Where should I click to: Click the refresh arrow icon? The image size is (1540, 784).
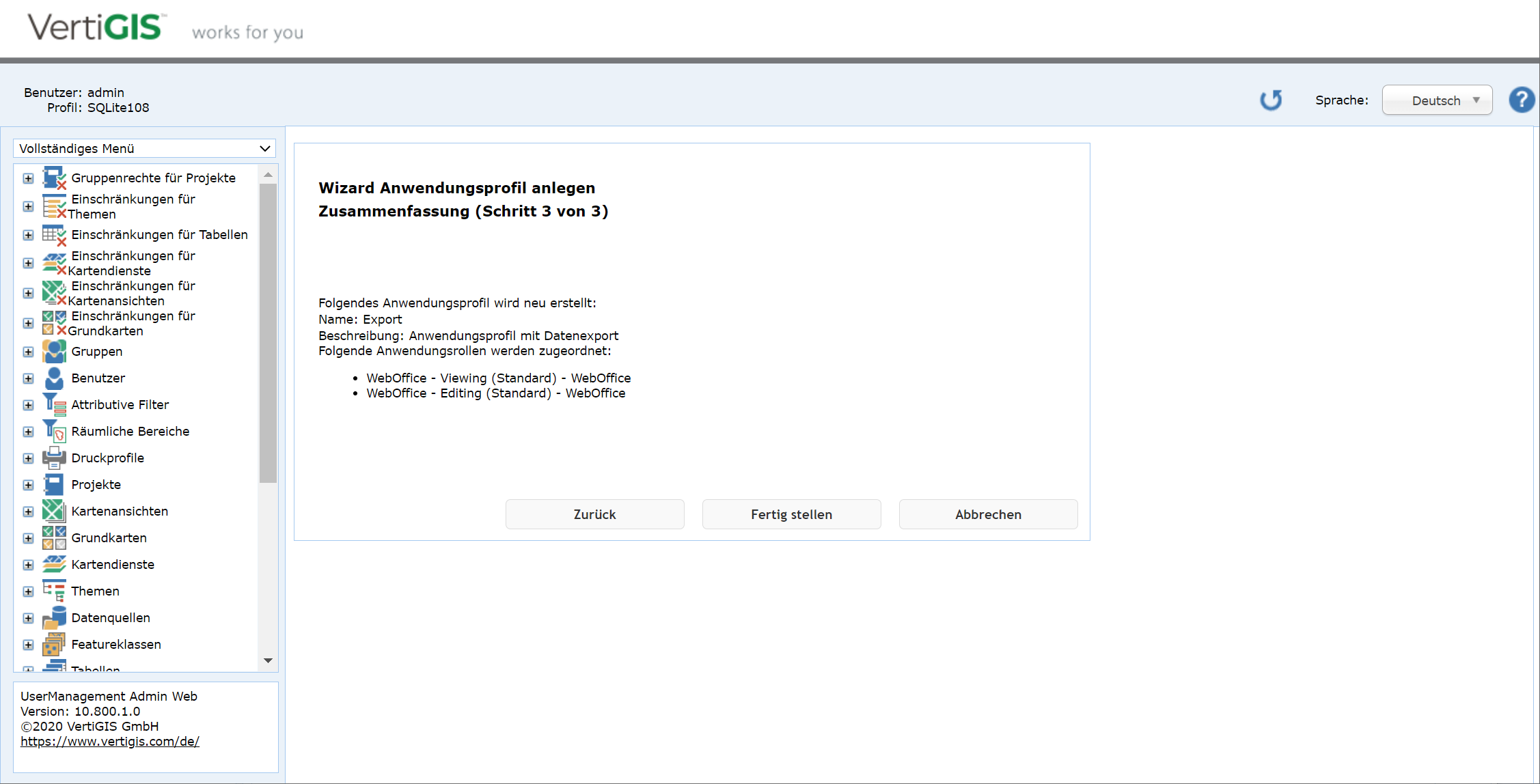click(1271, 100)
